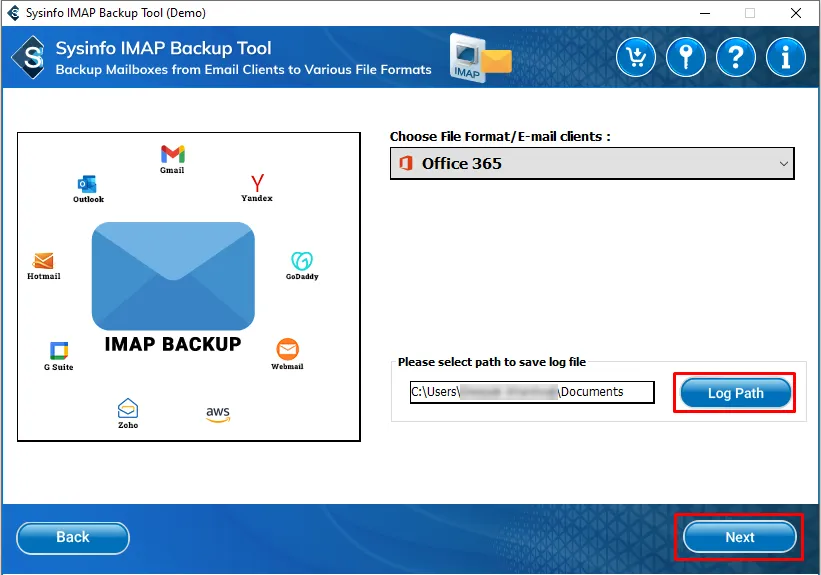
Task: Open the Office 365 format combo box
Action: point(592,163)
